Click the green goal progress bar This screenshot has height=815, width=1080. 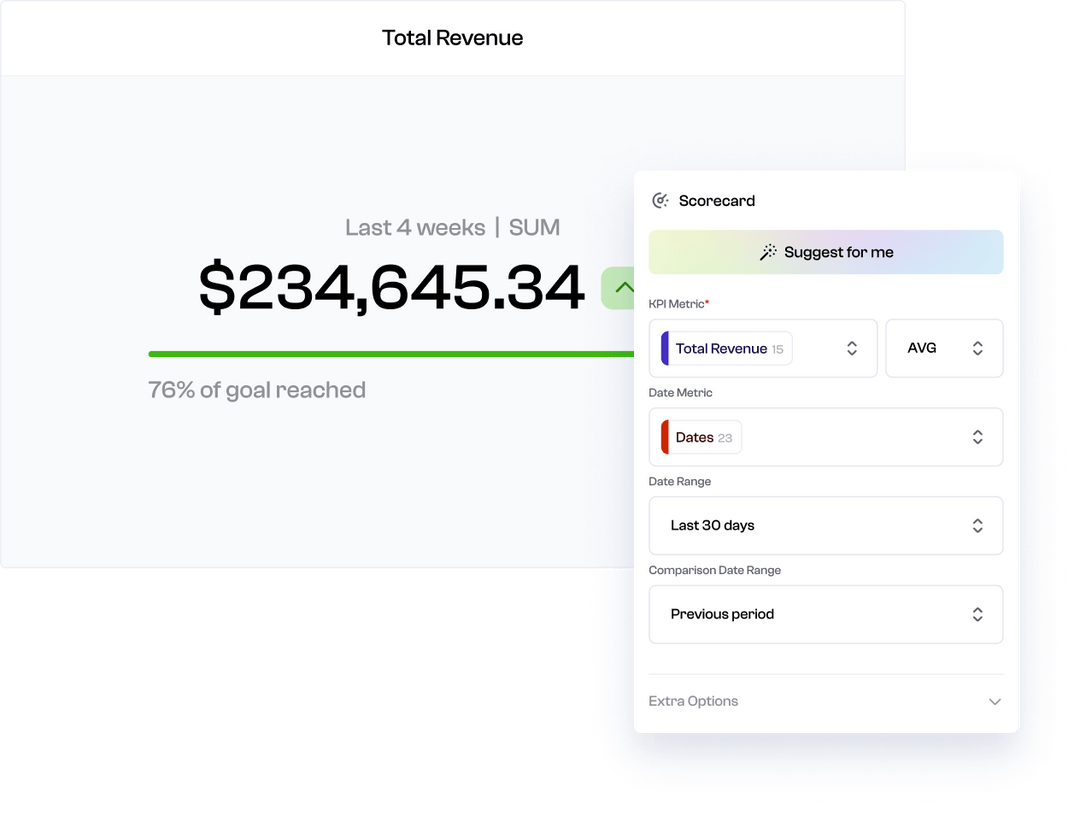tap(390, 352)
